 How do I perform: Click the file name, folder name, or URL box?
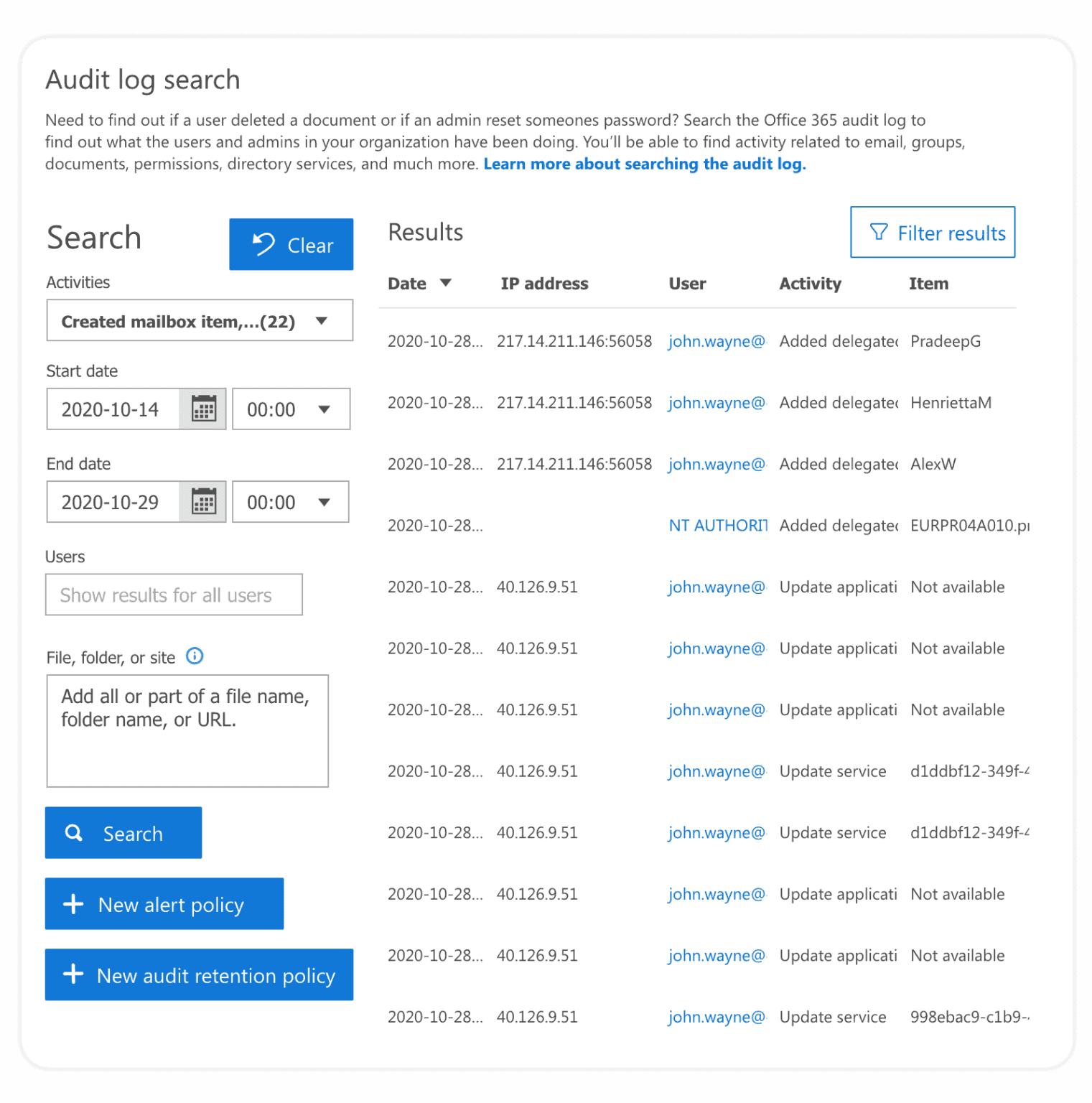[187, 730]
